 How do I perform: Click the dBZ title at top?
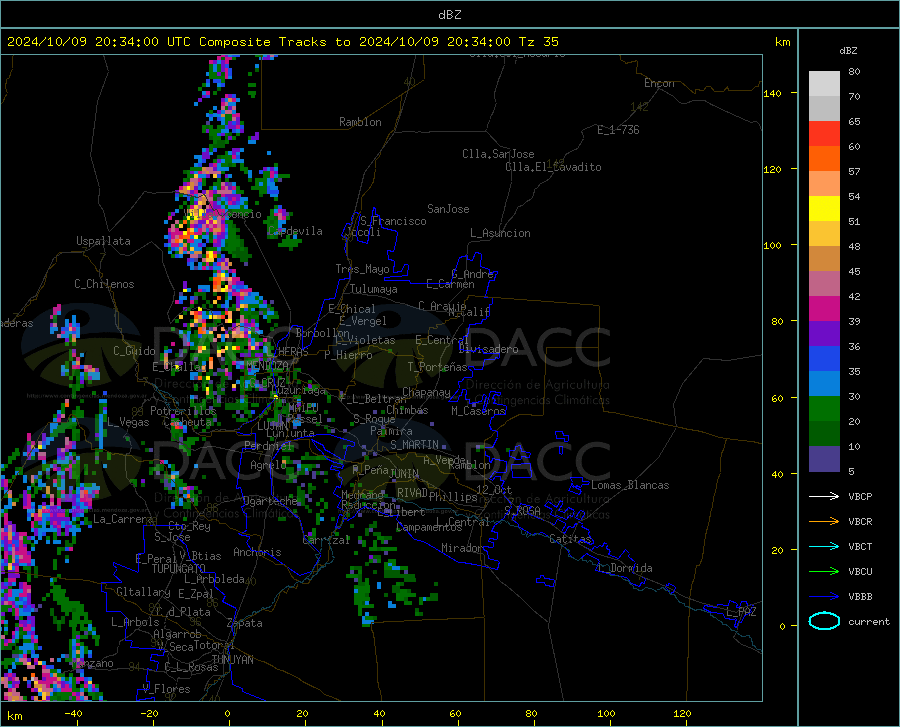pos(449,15)
